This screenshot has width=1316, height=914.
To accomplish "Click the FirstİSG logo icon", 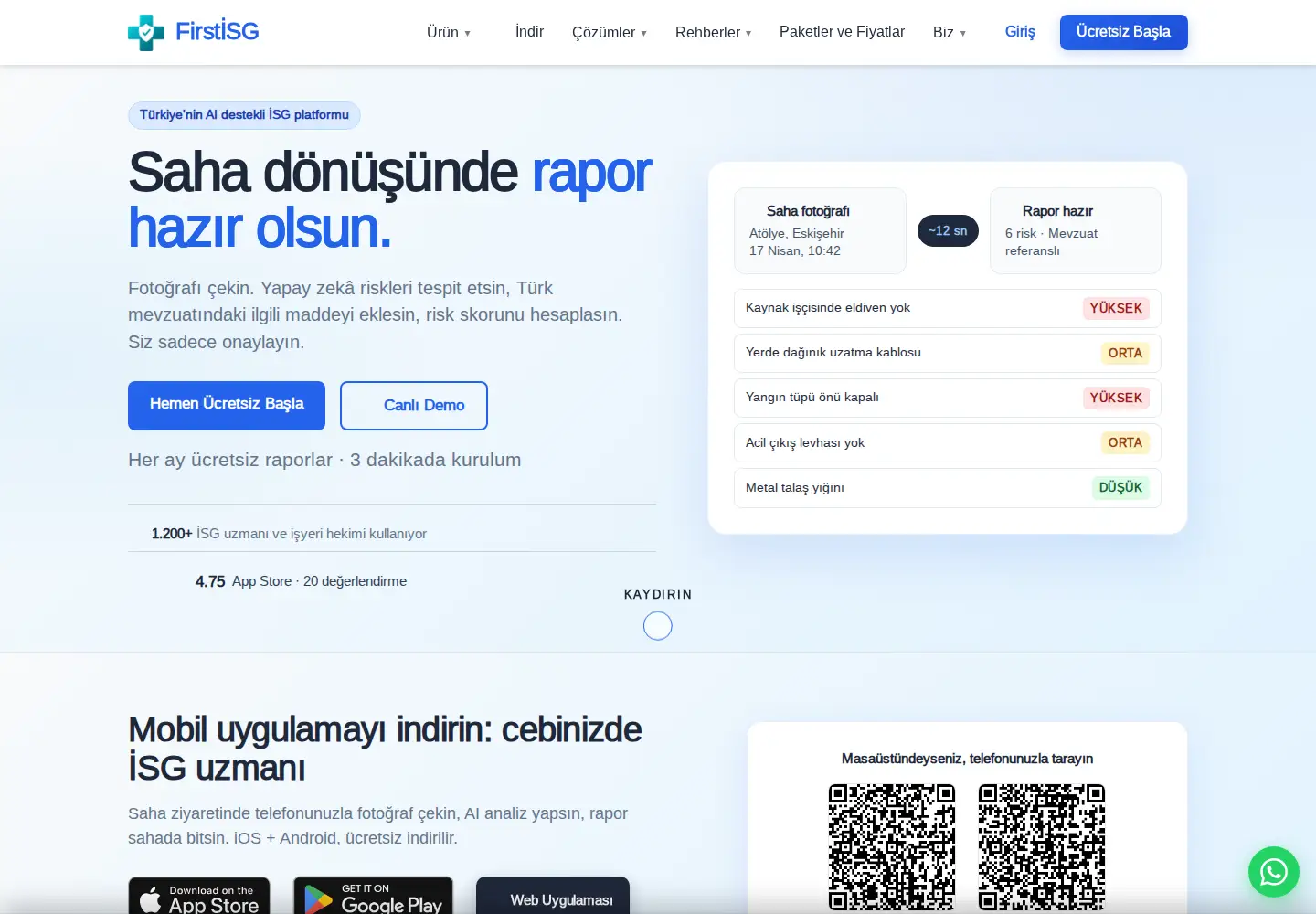I will coord(146,32).
